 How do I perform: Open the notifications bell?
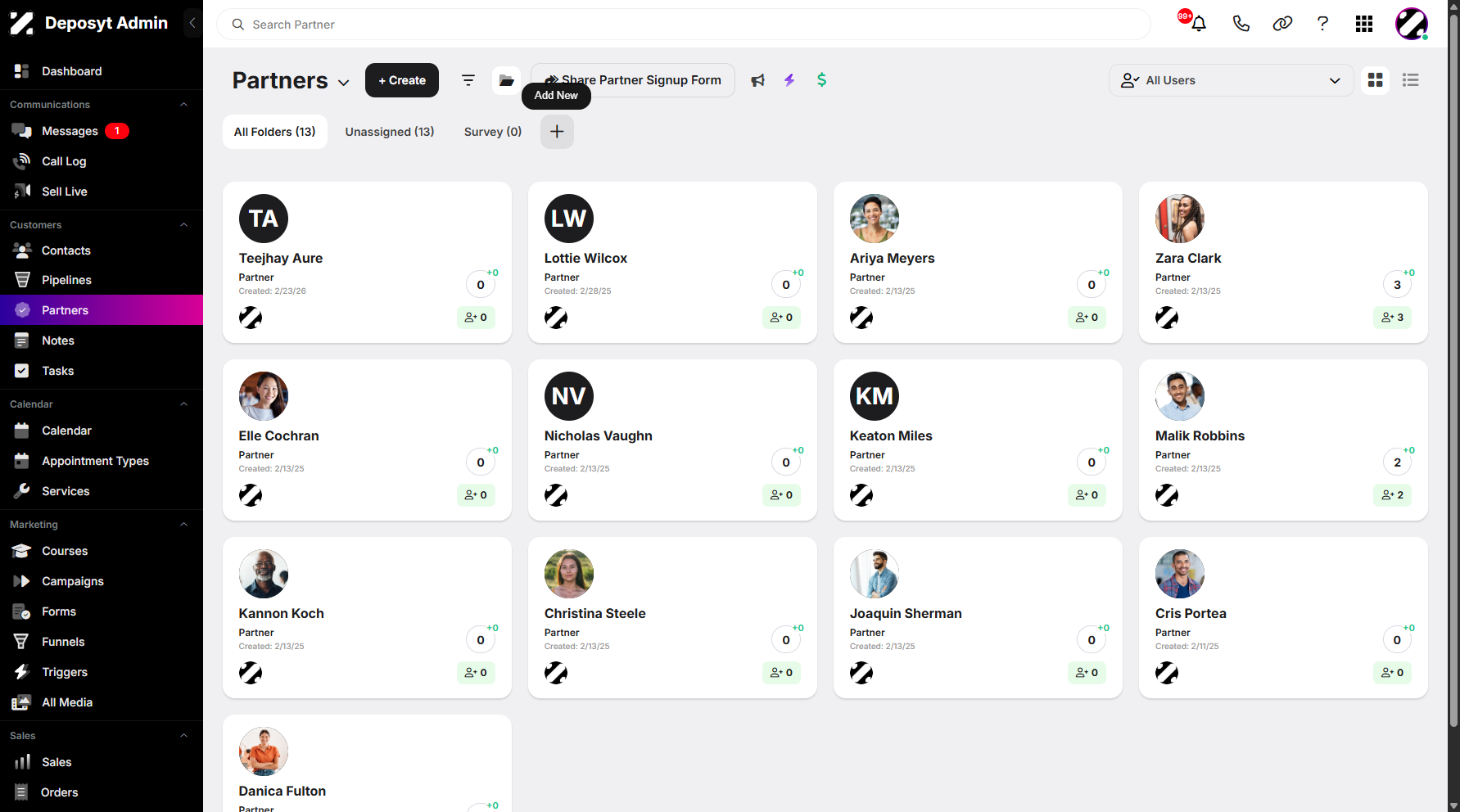point(1198,24)
